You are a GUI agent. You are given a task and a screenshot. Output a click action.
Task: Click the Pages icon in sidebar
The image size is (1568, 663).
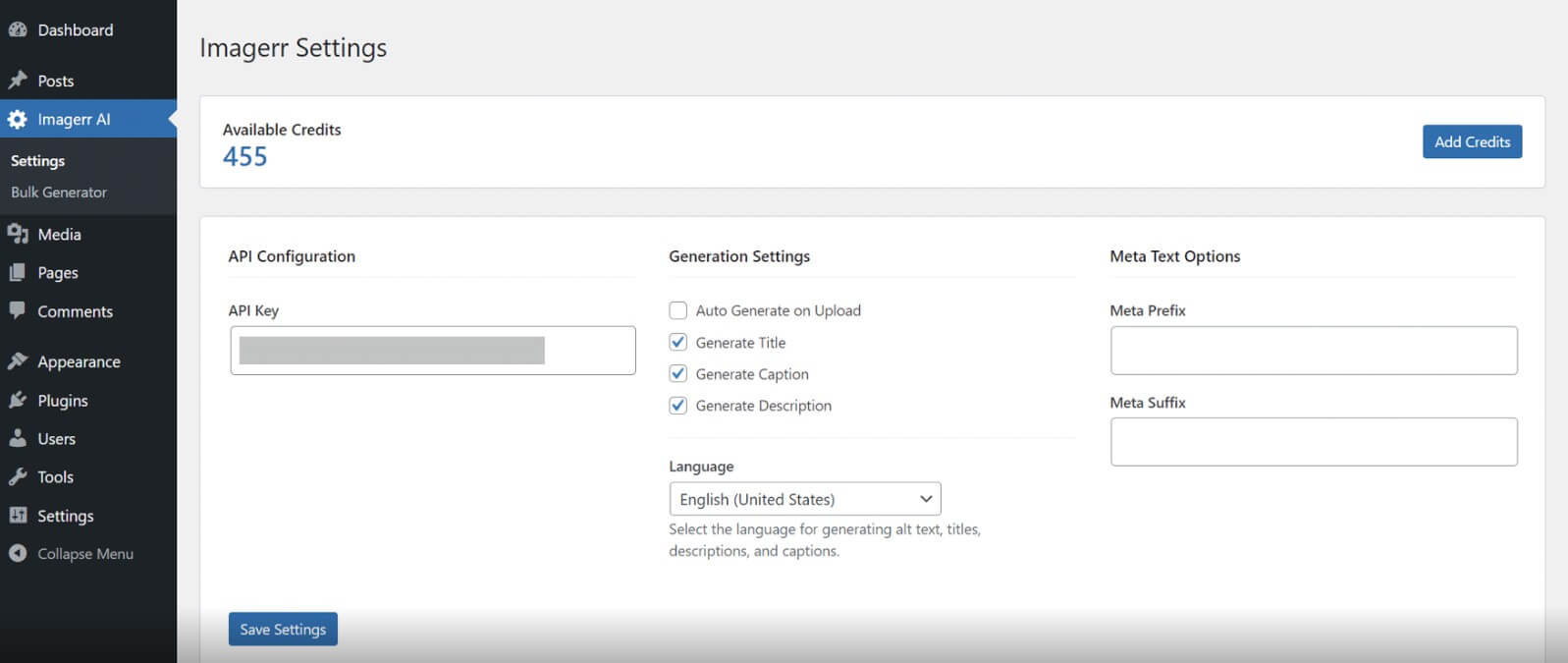click(17, 272)
